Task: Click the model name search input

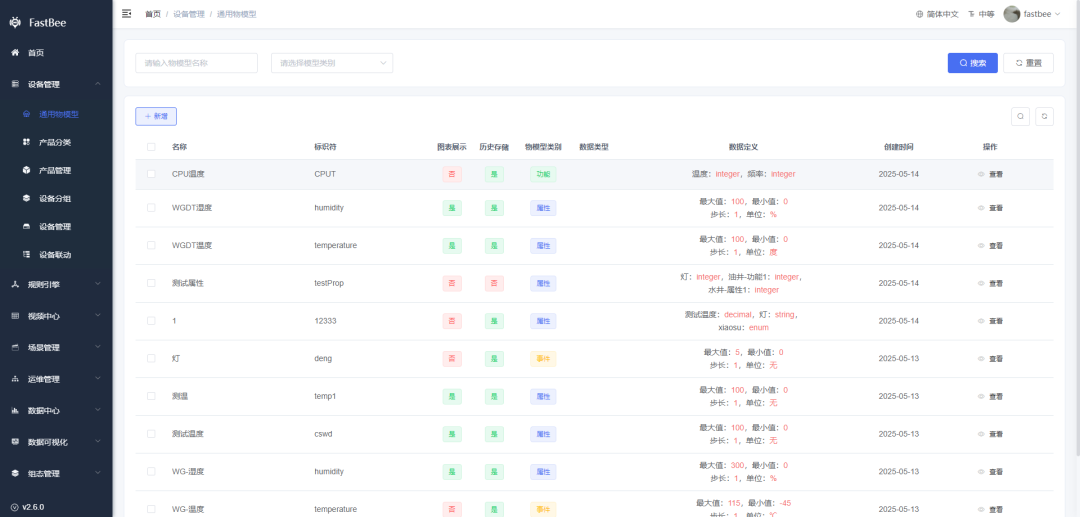Action: [x=196, y=63]
